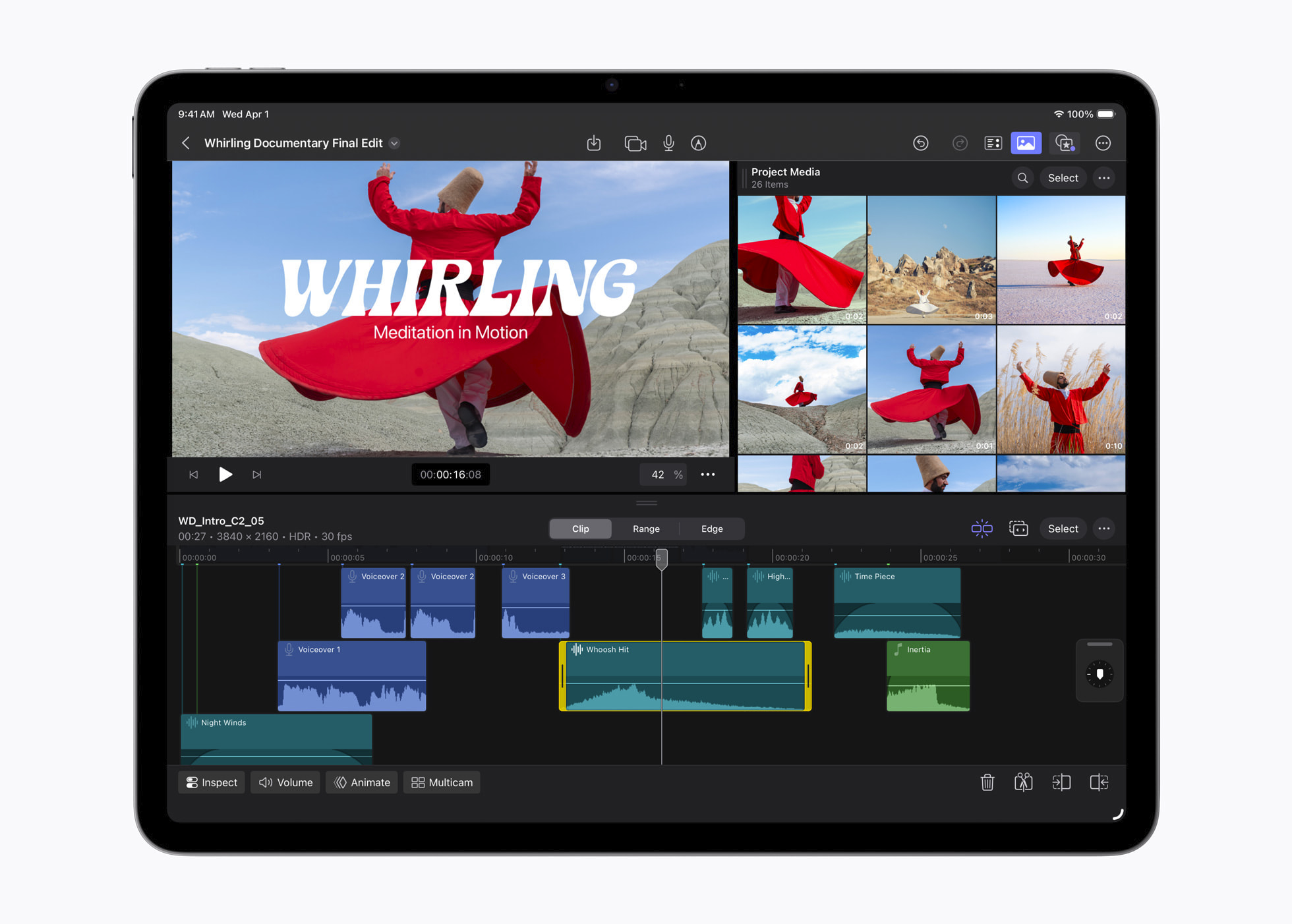Click the trim start icon
The width and height of the screenshot is (1292, 924).
[1061, 782]
